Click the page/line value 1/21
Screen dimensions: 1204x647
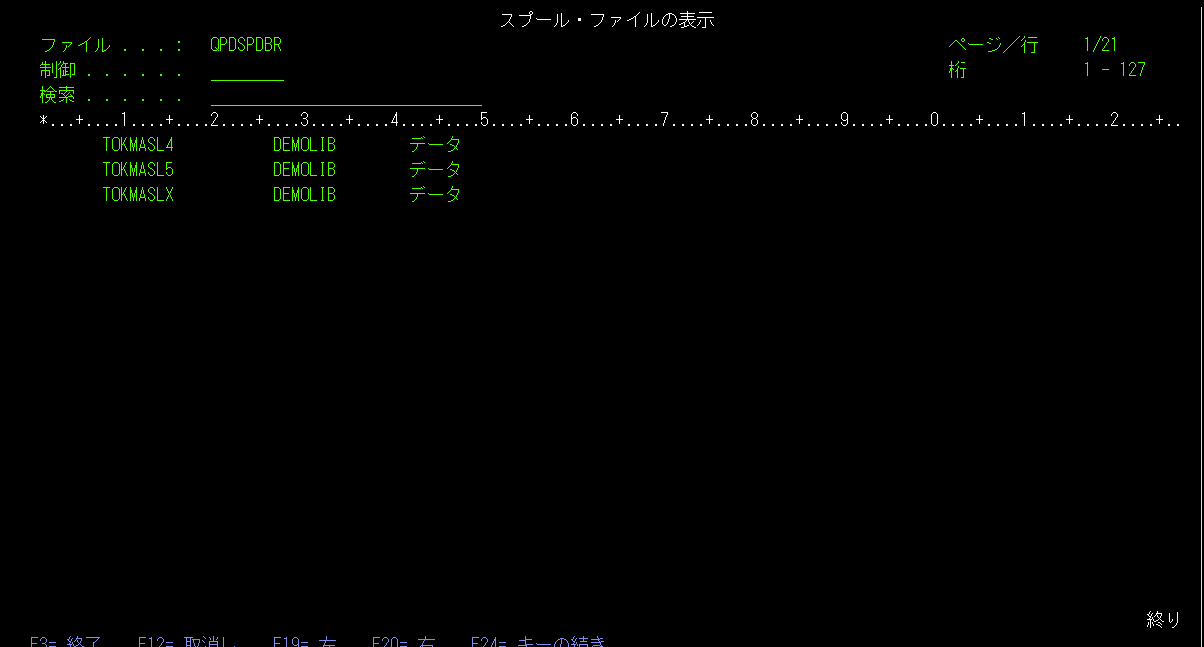1100,45
